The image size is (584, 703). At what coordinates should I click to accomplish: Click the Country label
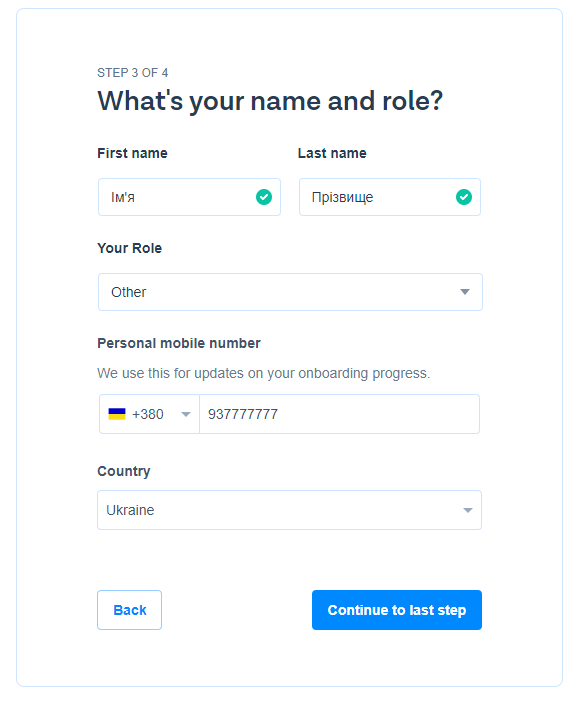click(124, 471)
